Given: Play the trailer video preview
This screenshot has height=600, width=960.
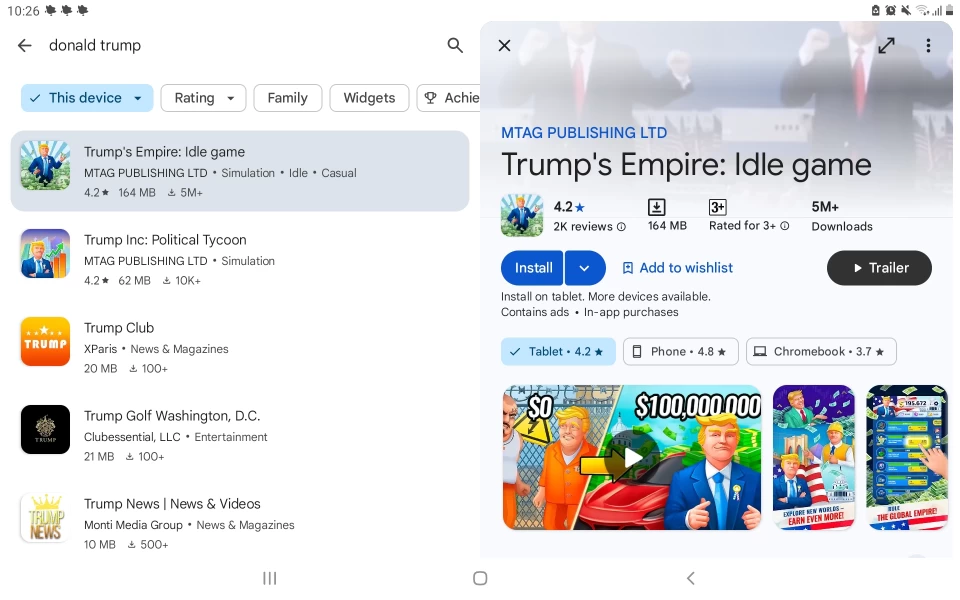Looking at the screenshot, I should tap(632, 458).
